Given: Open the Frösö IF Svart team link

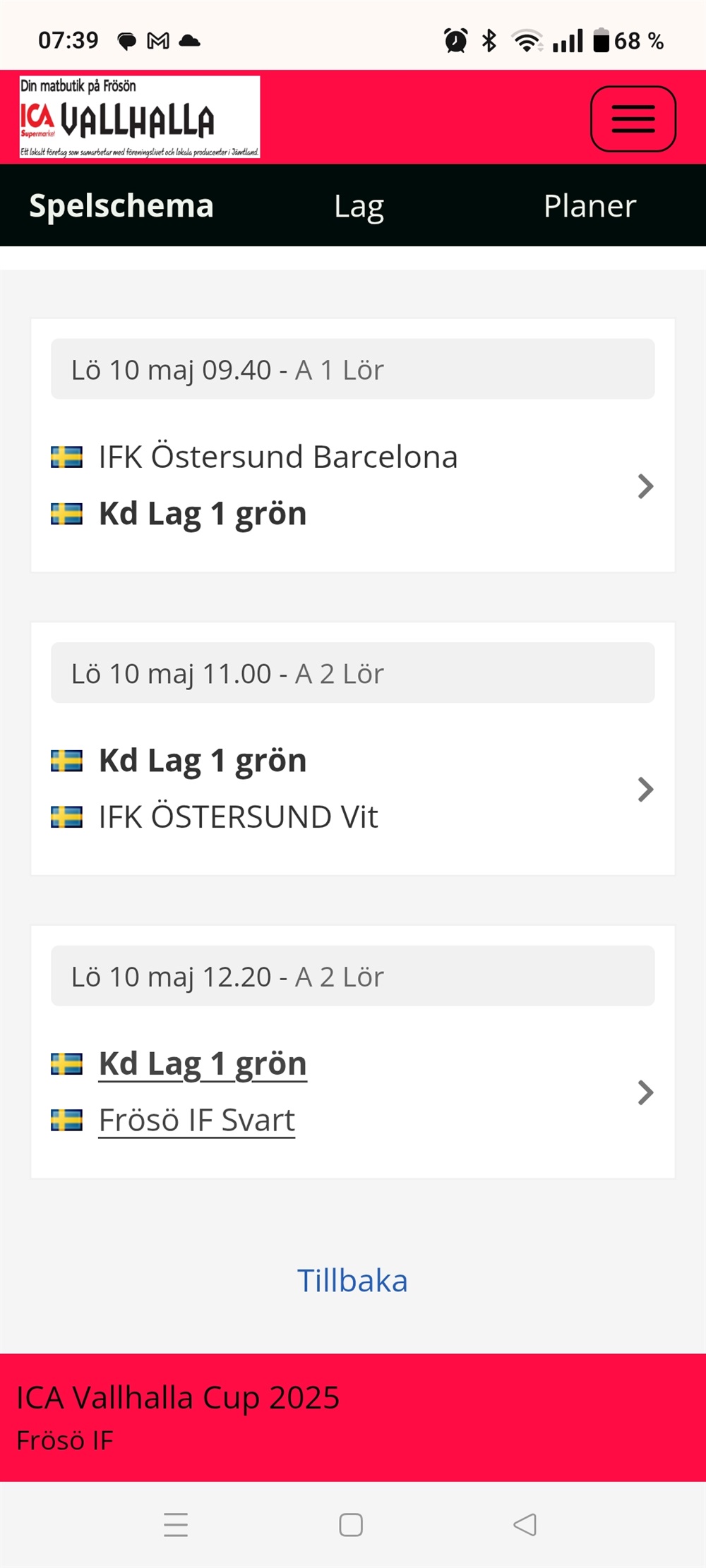Looking at the screenshot, I should tap(196, 1120).
